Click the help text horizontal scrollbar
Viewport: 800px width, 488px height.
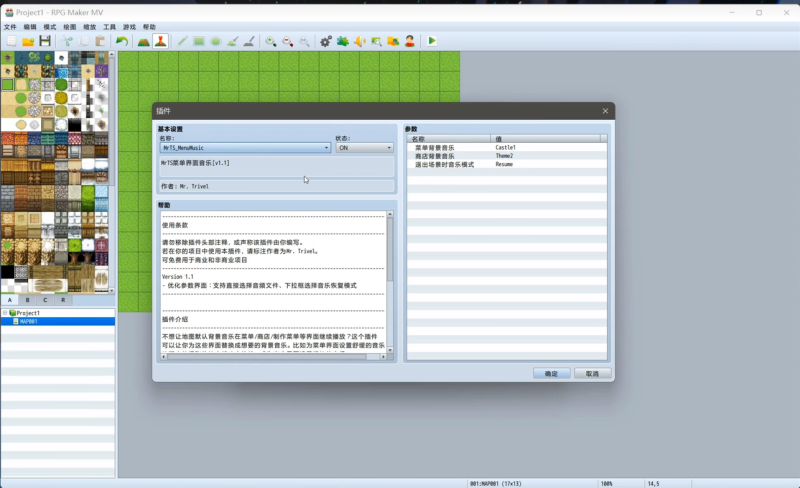pos(267,357)
